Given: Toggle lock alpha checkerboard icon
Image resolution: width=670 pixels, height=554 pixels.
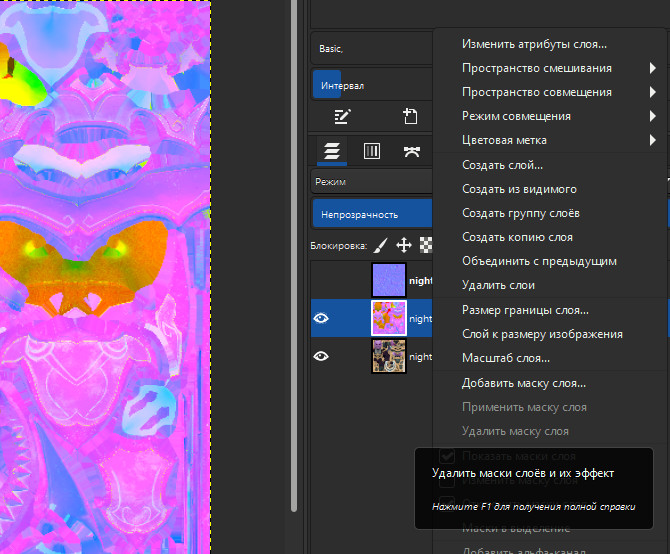Looking at the screenshot, I should coord(426,246).
